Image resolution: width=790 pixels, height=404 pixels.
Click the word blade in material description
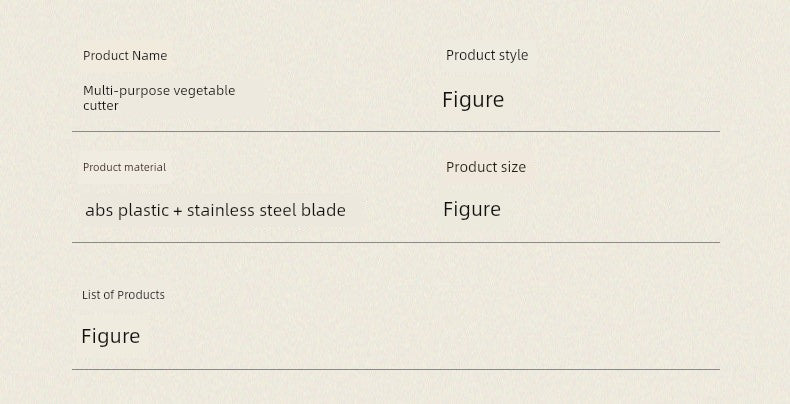323,210
